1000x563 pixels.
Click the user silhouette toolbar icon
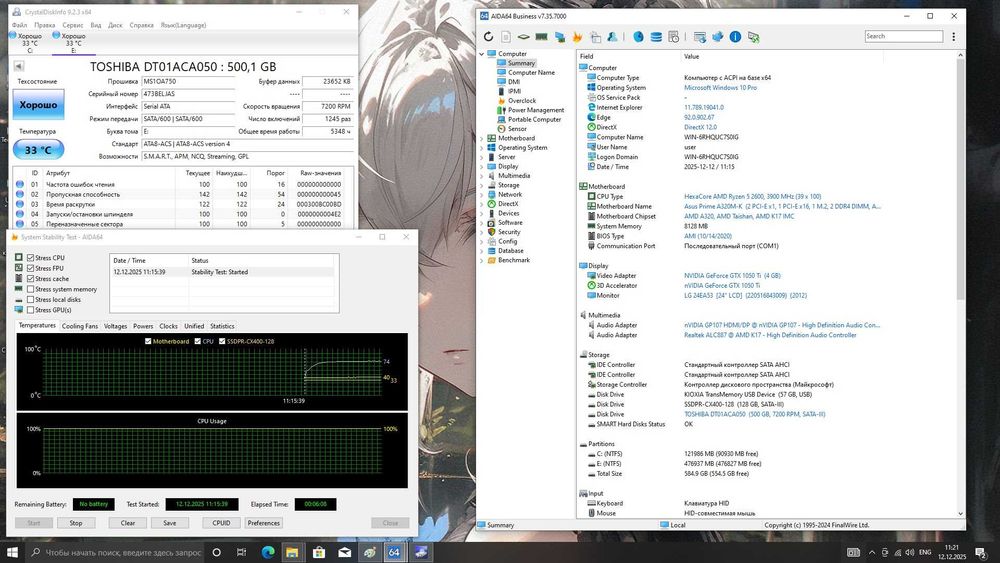point(612,37)
